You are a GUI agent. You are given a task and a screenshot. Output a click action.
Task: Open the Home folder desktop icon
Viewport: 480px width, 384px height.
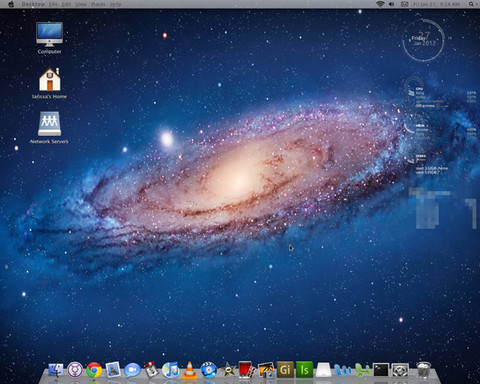(x=49, y=83)
